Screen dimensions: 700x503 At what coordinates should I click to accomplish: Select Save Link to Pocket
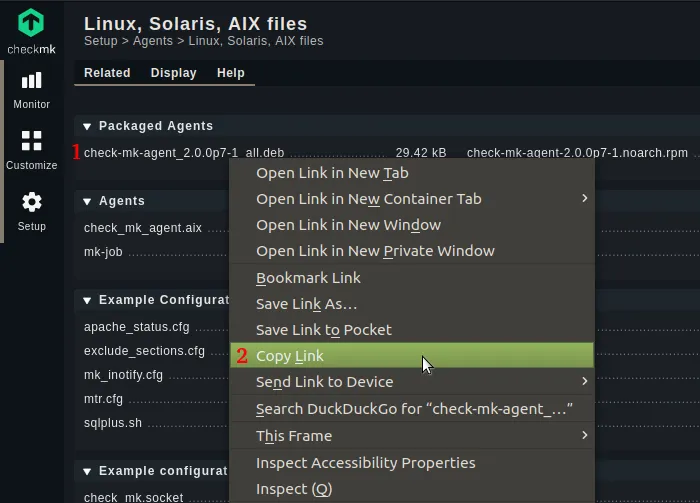(x=412, y=330)
